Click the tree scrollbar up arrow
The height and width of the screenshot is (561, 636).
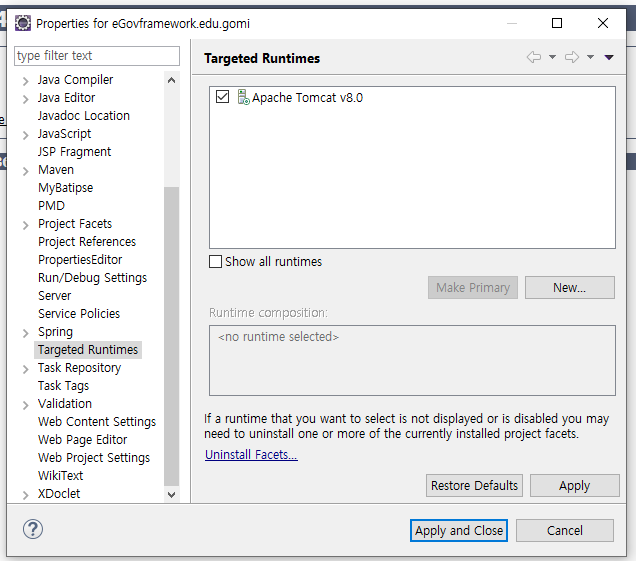tap(172, 80)
